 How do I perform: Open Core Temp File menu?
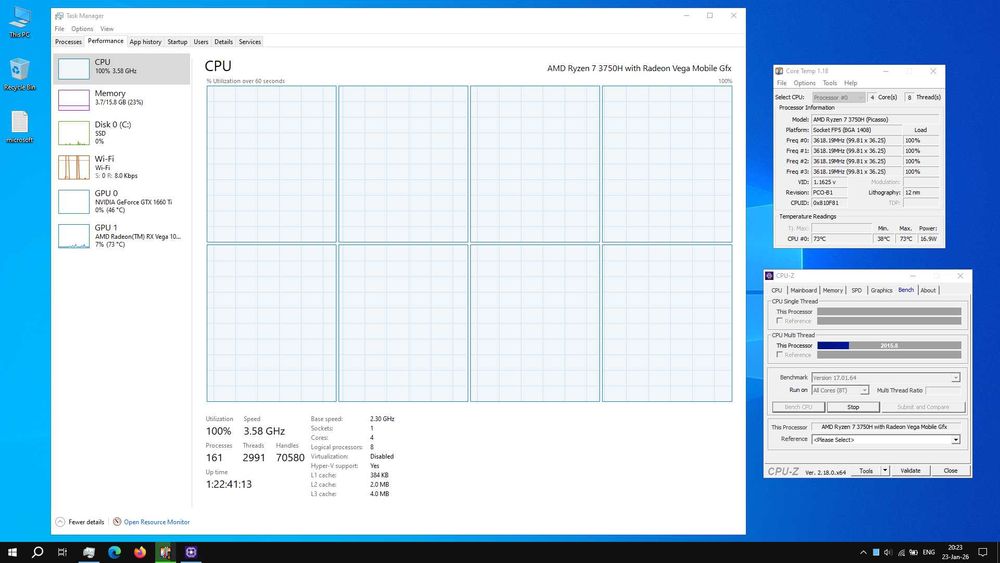point(781,83)
